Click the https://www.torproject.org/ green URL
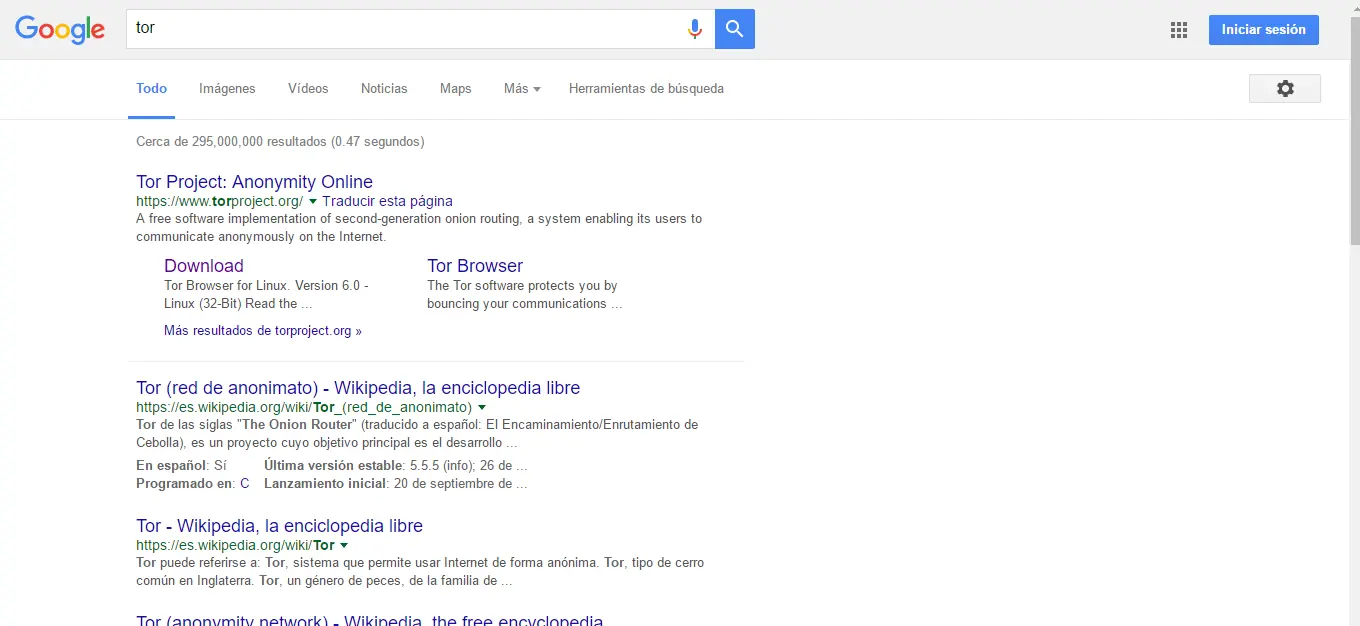 219,201
